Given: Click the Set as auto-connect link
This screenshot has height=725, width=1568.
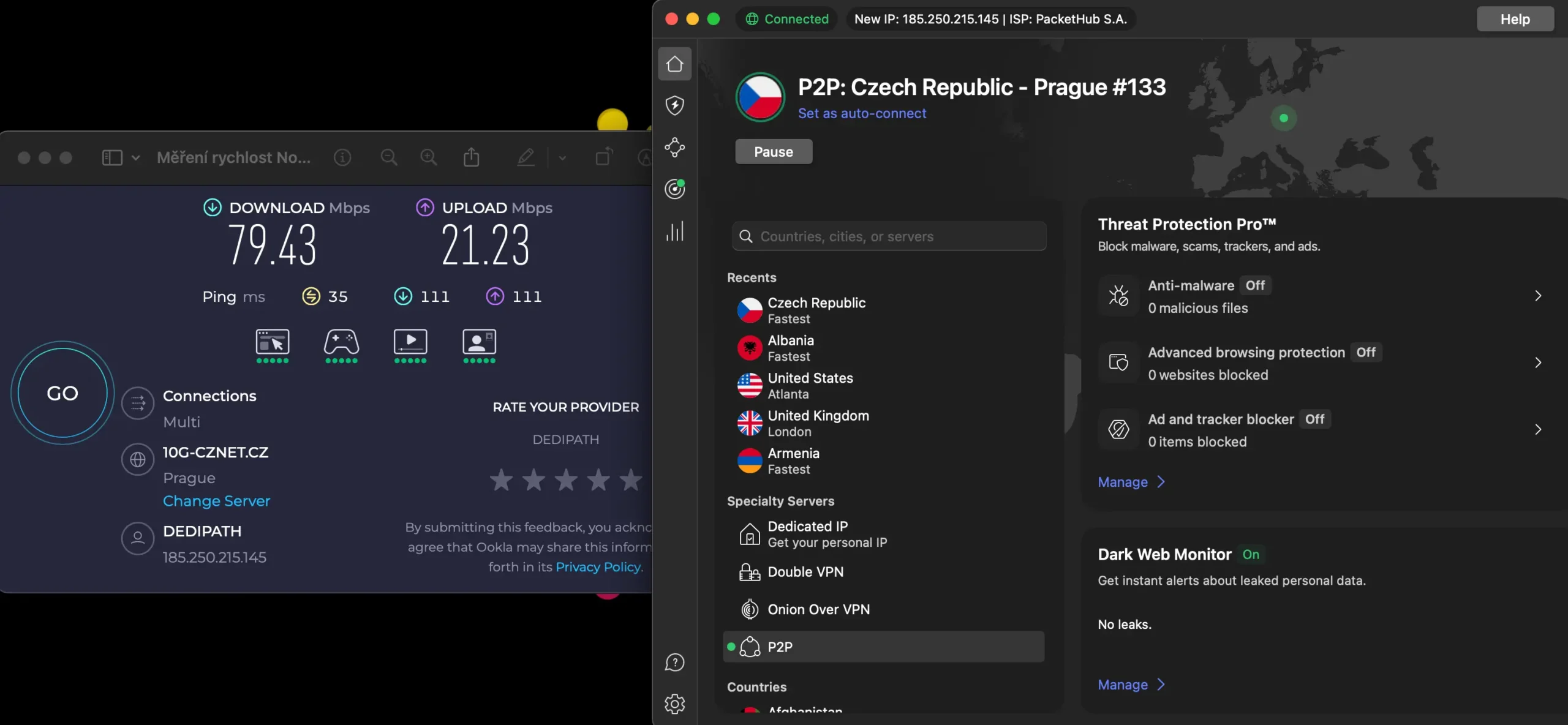Looking at the screenshot, I should [x=862, y=113].
